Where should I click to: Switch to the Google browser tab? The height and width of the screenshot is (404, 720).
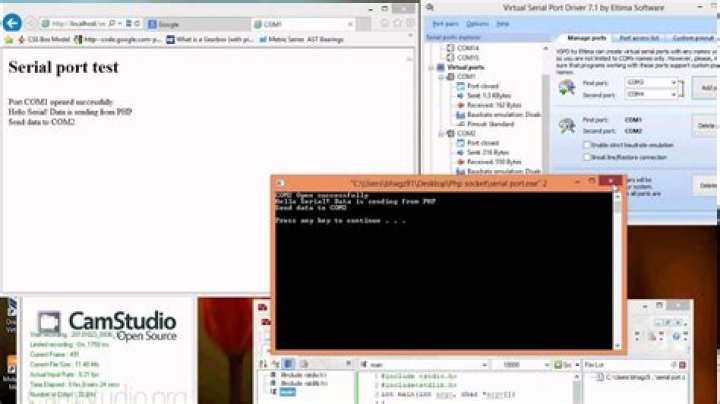[x=197, y=24]
